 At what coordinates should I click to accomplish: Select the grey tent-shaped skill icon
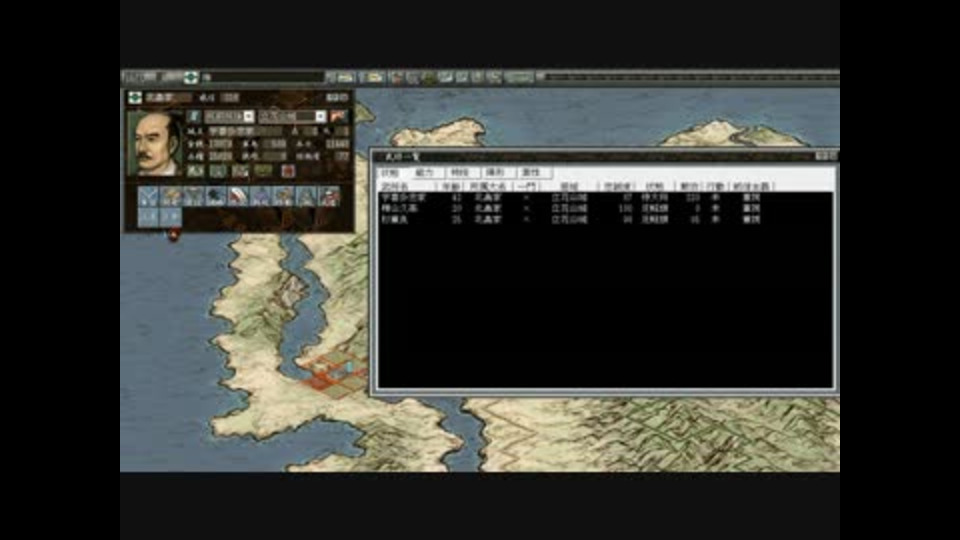click(x=306, y=196)
